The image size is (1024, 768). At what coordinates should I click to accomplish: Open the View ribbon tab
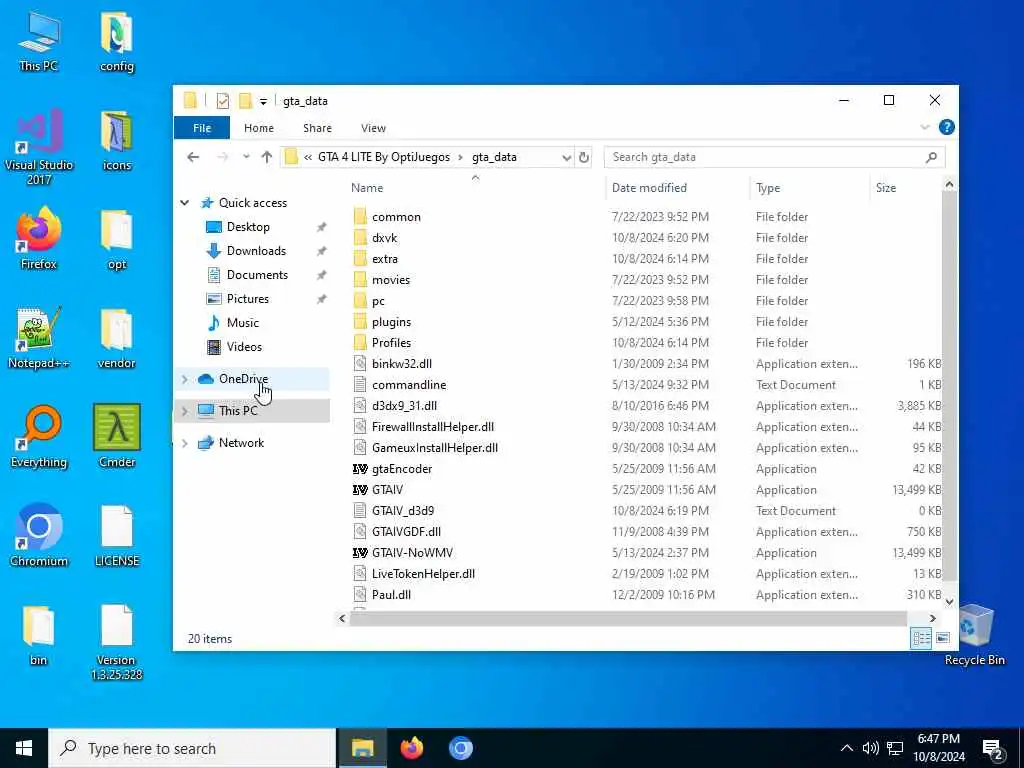click(x=373, y=128)
